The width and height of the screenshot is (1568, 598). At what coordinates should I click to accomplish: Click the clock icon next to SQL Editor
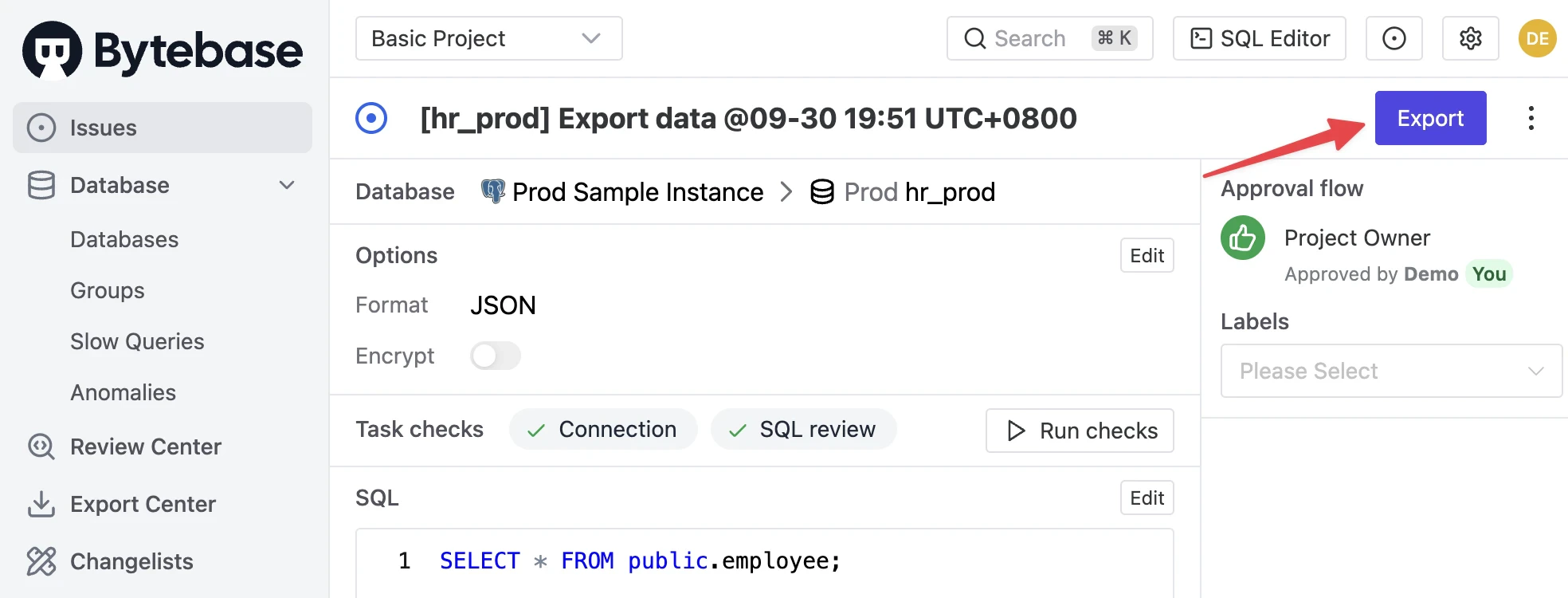(x=1394, y=38)
